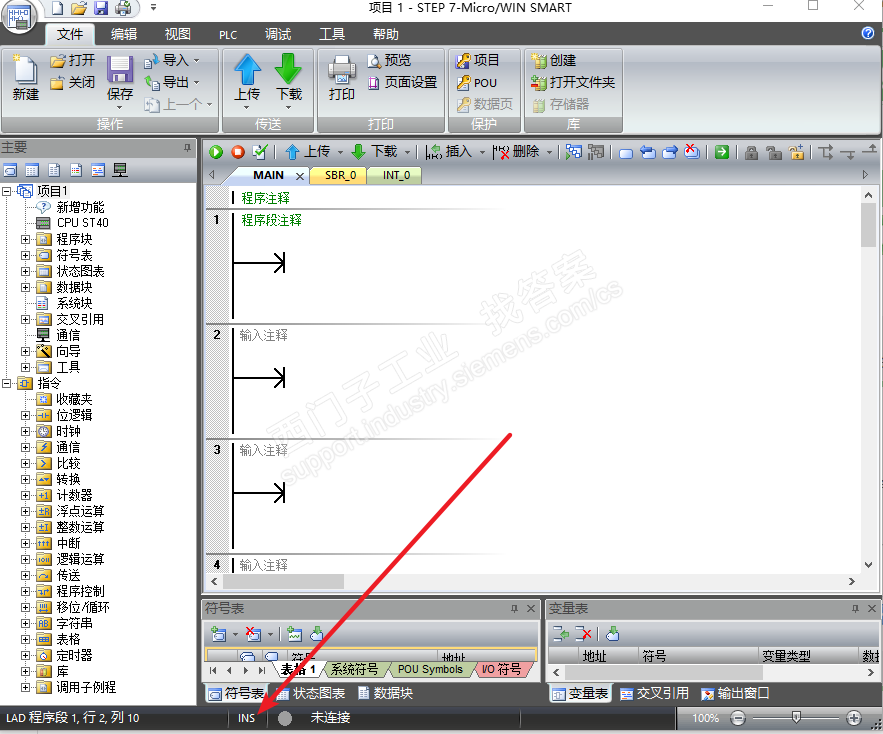Expand the 符号表 tree node
Screen dimensions: 883x734
[25, 255]
